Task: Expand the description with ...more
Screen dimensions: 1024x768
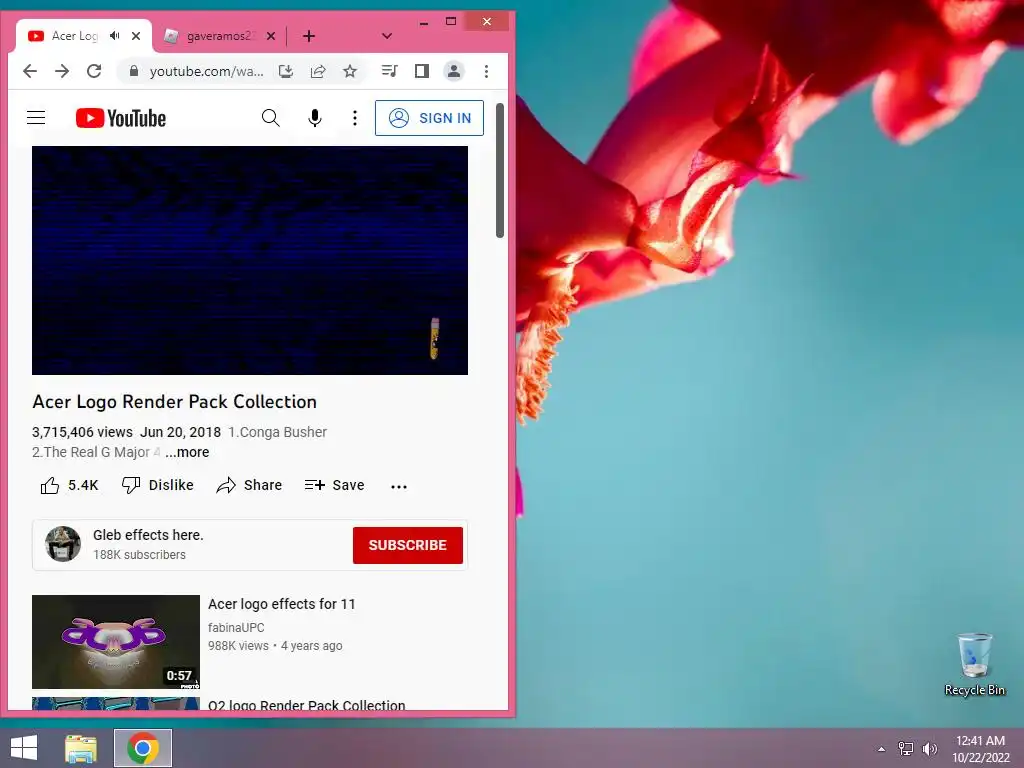Action: pyautogui.click(x=187, y=452)
